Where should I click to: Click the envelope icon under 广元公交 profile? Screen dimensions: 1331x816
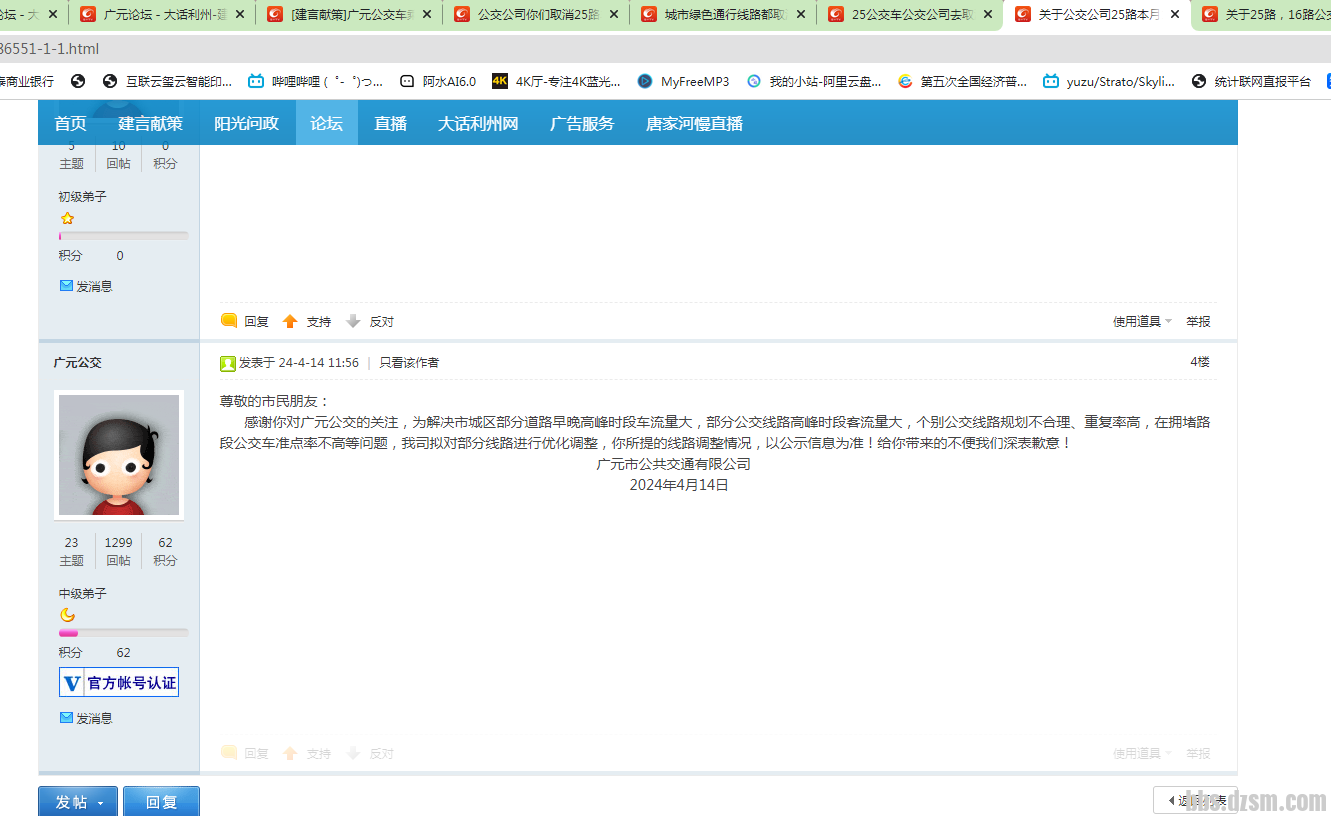[66, 718]
